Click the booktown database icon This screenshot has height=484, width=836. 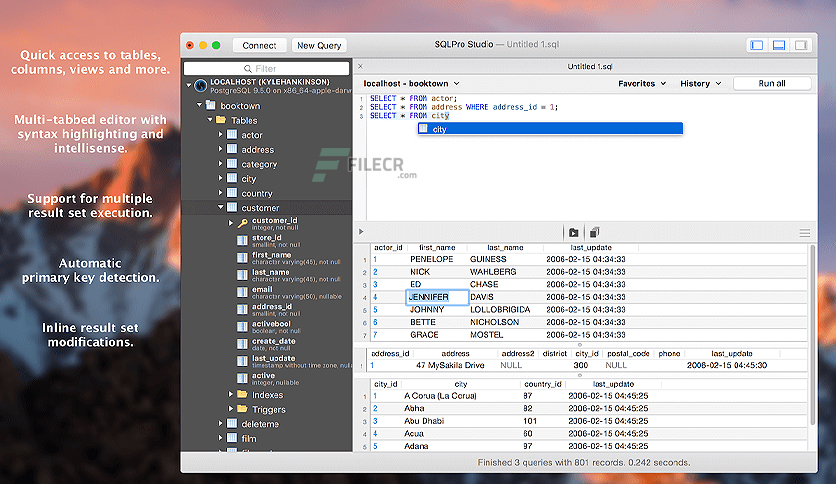click(211, 105)
